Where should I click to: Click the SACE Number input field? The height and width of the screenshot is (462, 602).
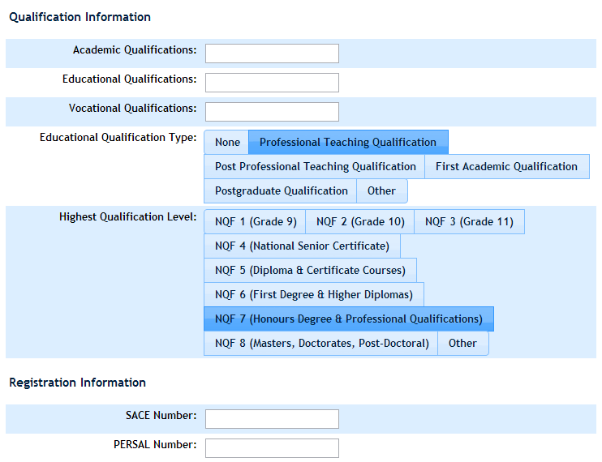271,418
